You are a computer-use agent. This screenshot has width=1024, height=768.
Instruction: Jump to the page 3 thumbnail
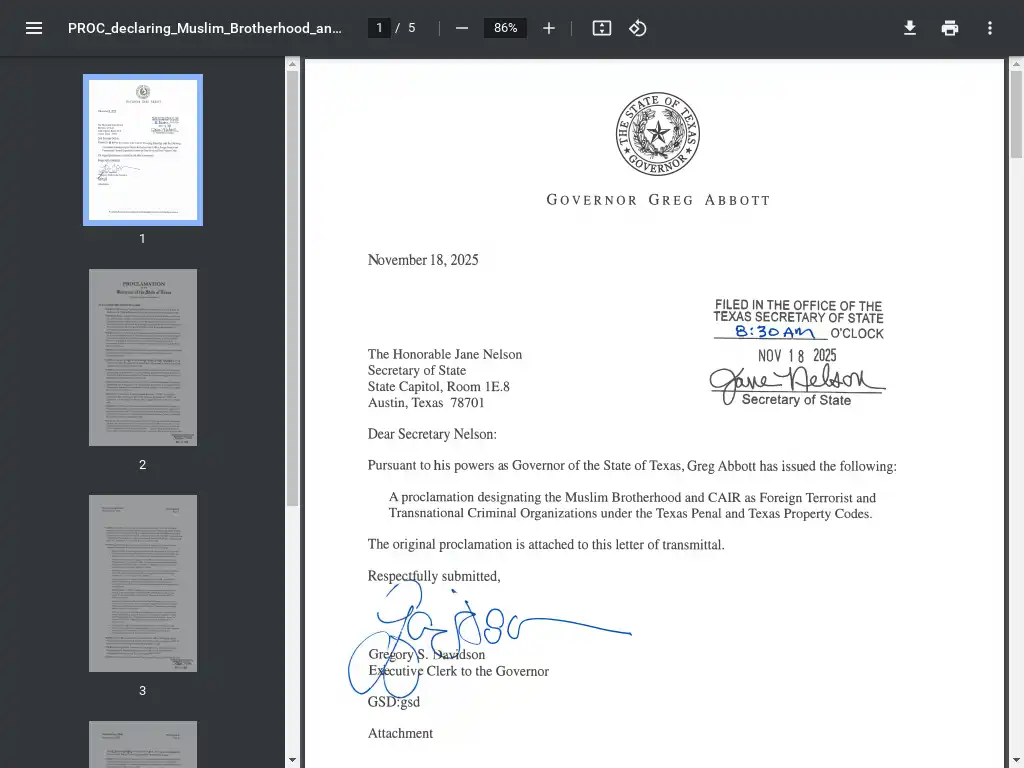143,583
